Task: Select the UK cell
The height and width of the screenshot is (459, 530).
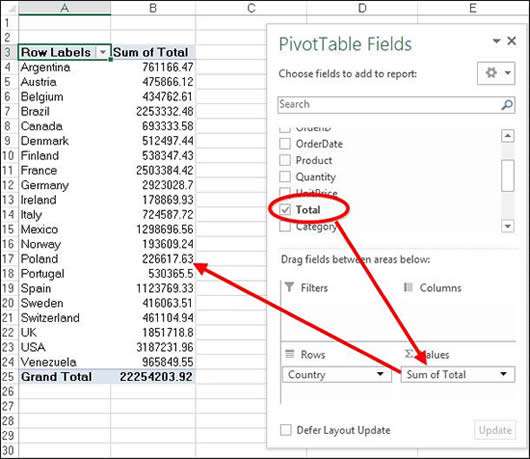Action: click(65, 333)
